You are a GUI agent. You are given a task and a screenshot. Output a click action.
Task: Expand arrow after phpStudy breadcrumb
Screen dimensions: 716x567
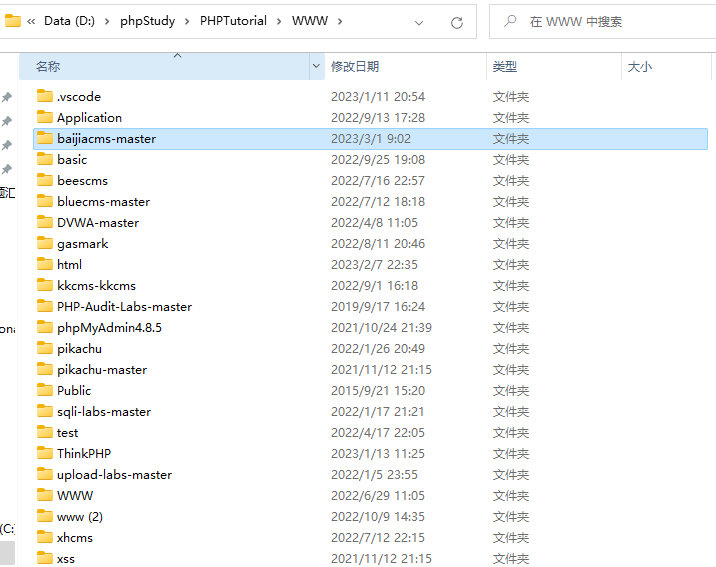pyautogui.click(x=187, y=21)
